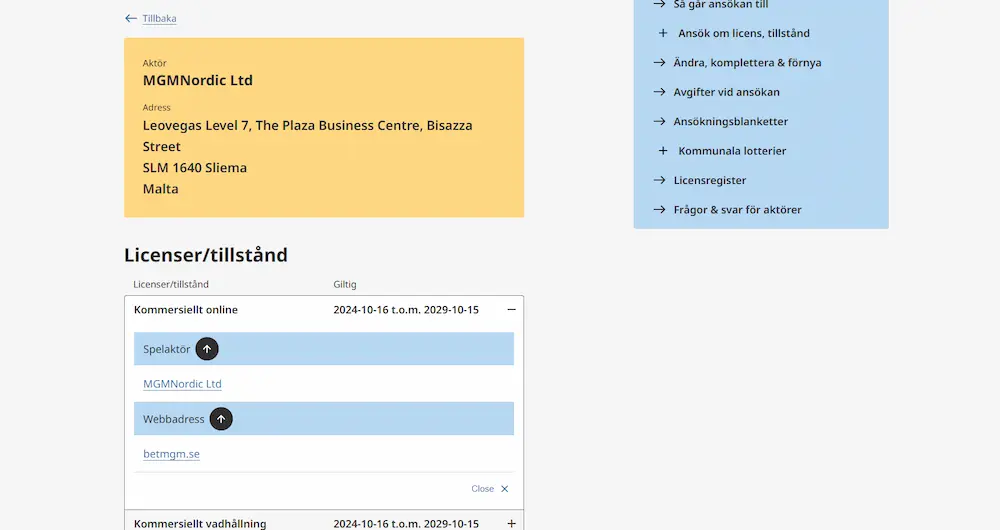Viewport: 1000px width, 530px height.
Task: Sort by Webbadress using the arrow icon
Action: [x=221, y=419]
